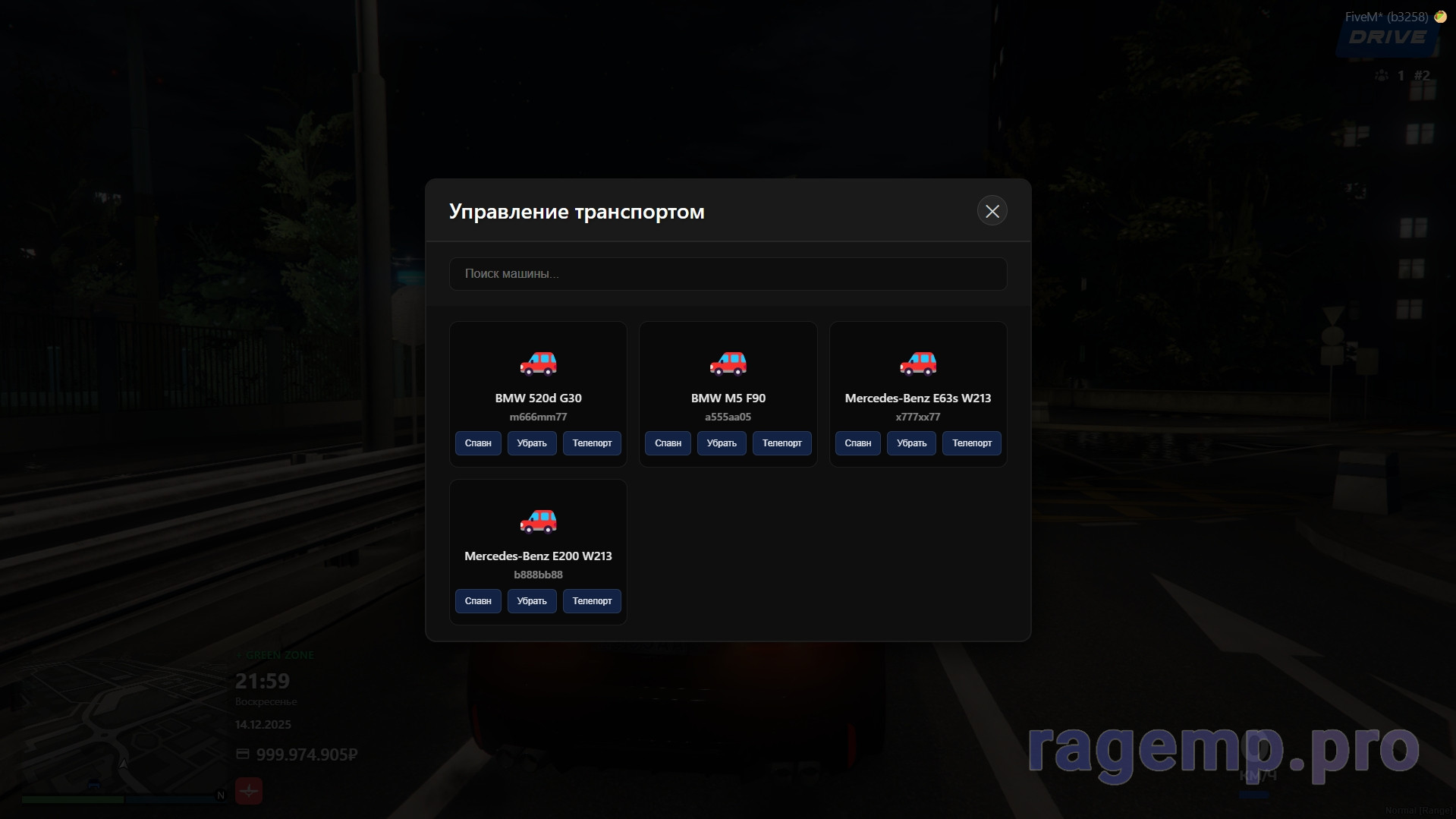The width and height of the screenshot is (1456, 819).
Task: Focus the "Поиск машины..." search field
Action: click(x=728, y=274)
